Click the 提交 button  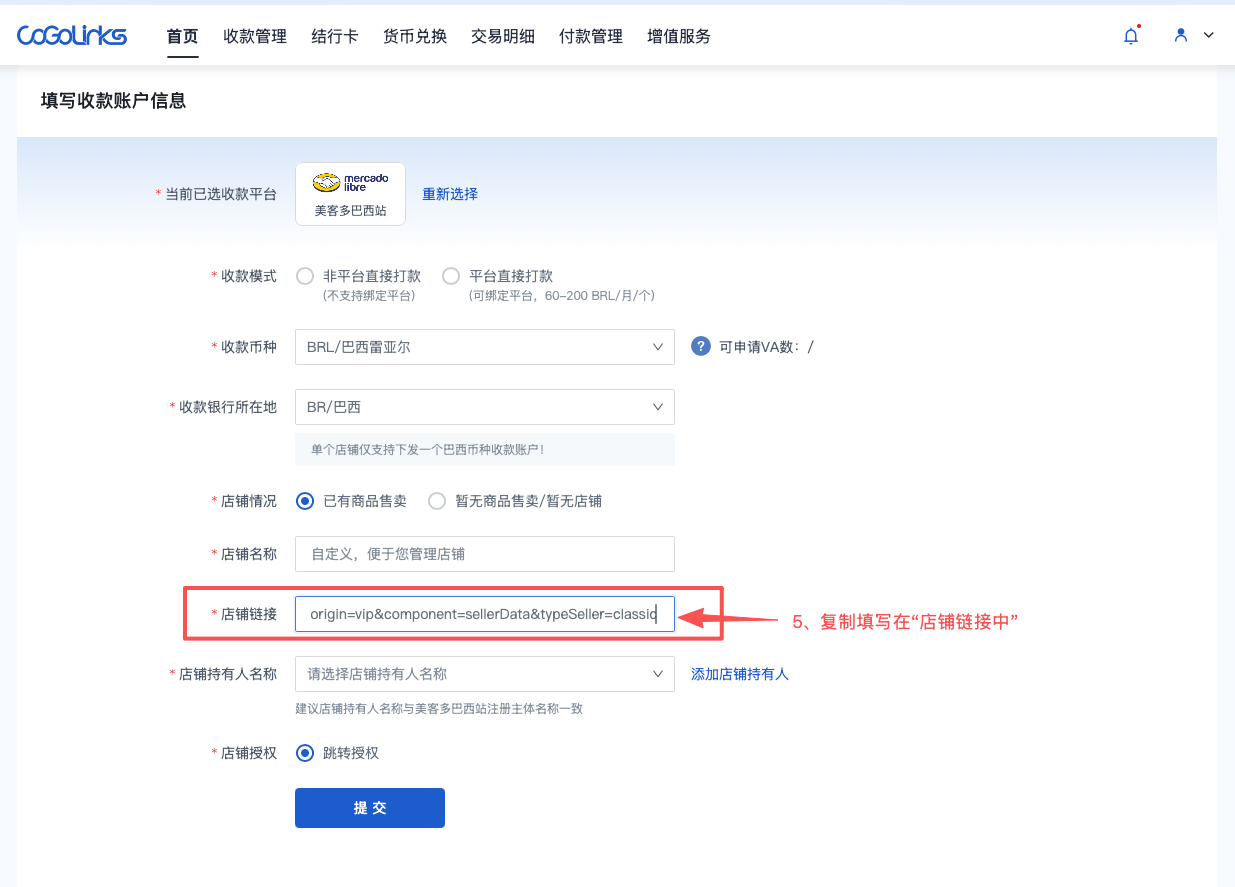point(370,808)
